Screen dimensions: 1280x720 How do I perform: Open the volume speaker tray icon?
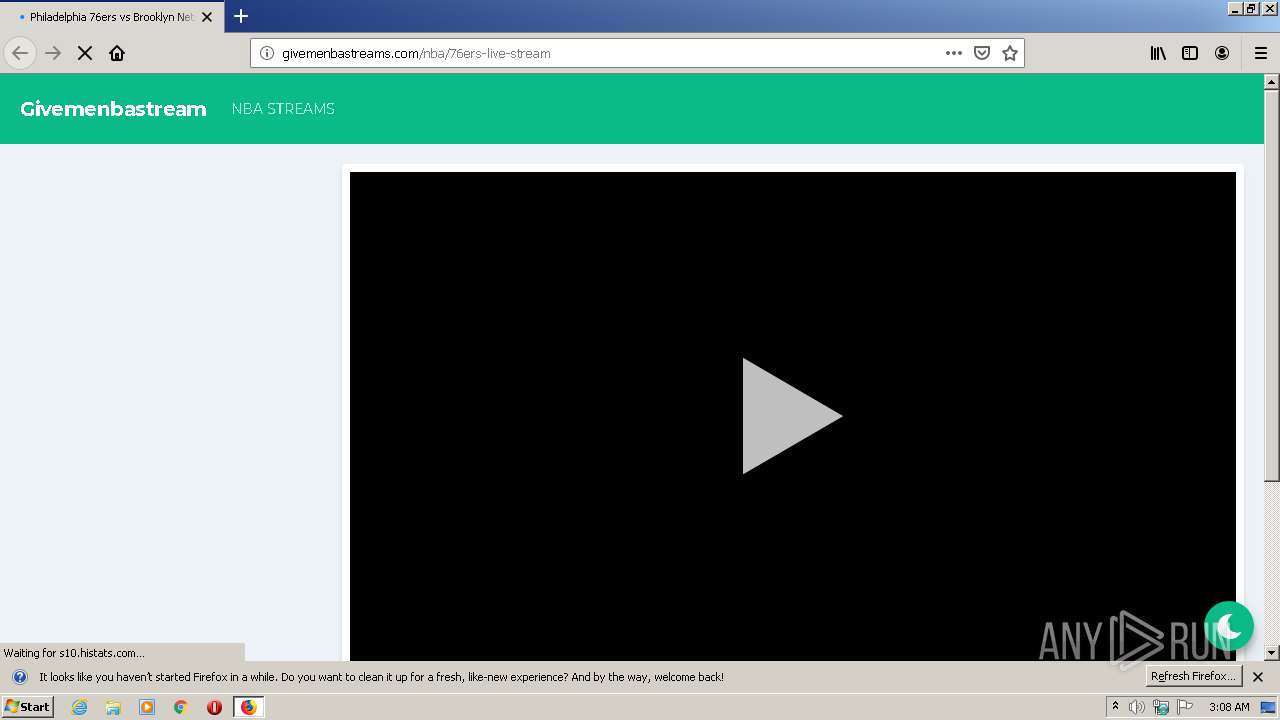coord(1137,707)
